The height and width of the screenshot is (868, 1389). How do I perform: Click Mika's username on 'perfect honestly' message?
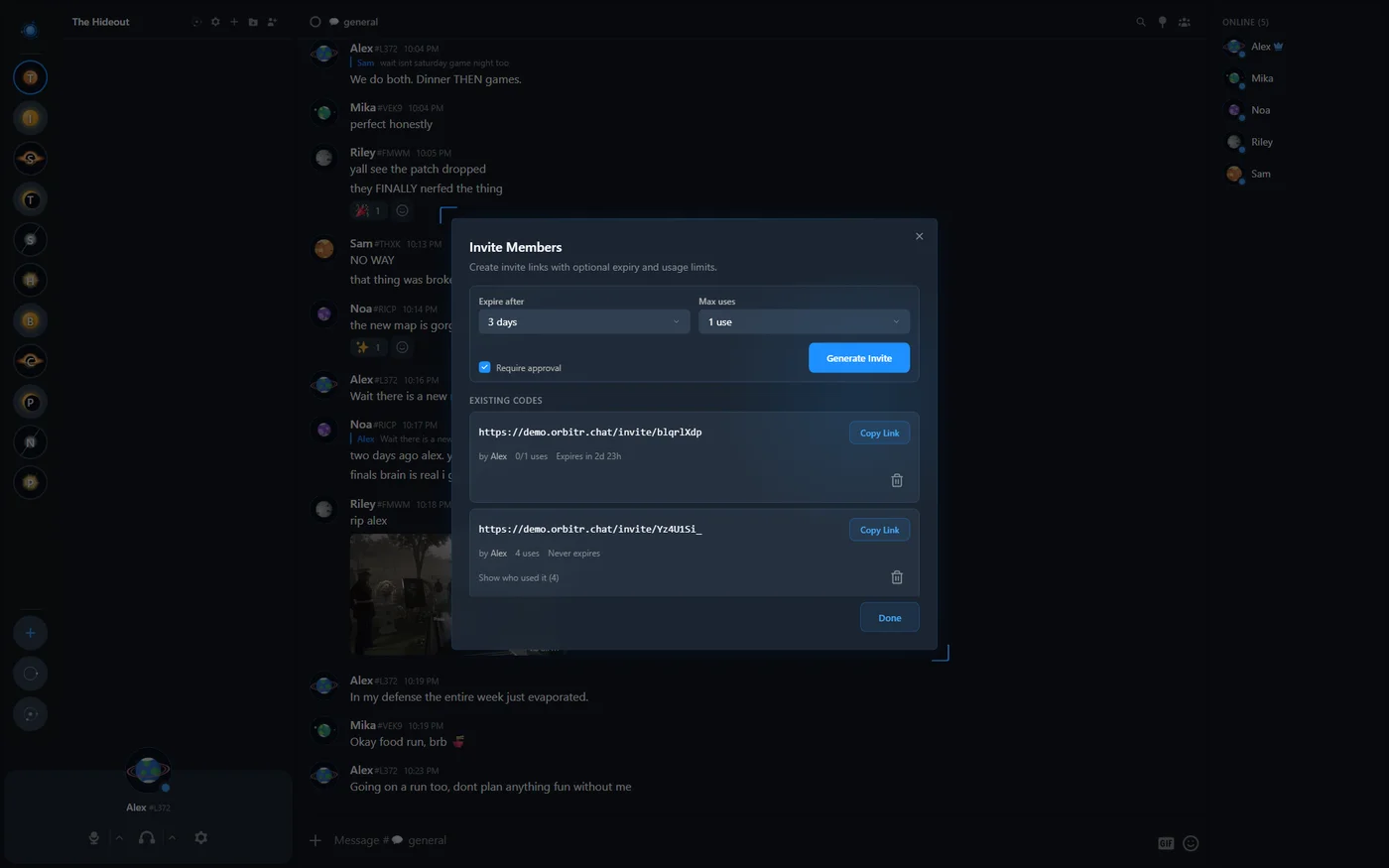(x=363, y=107)
